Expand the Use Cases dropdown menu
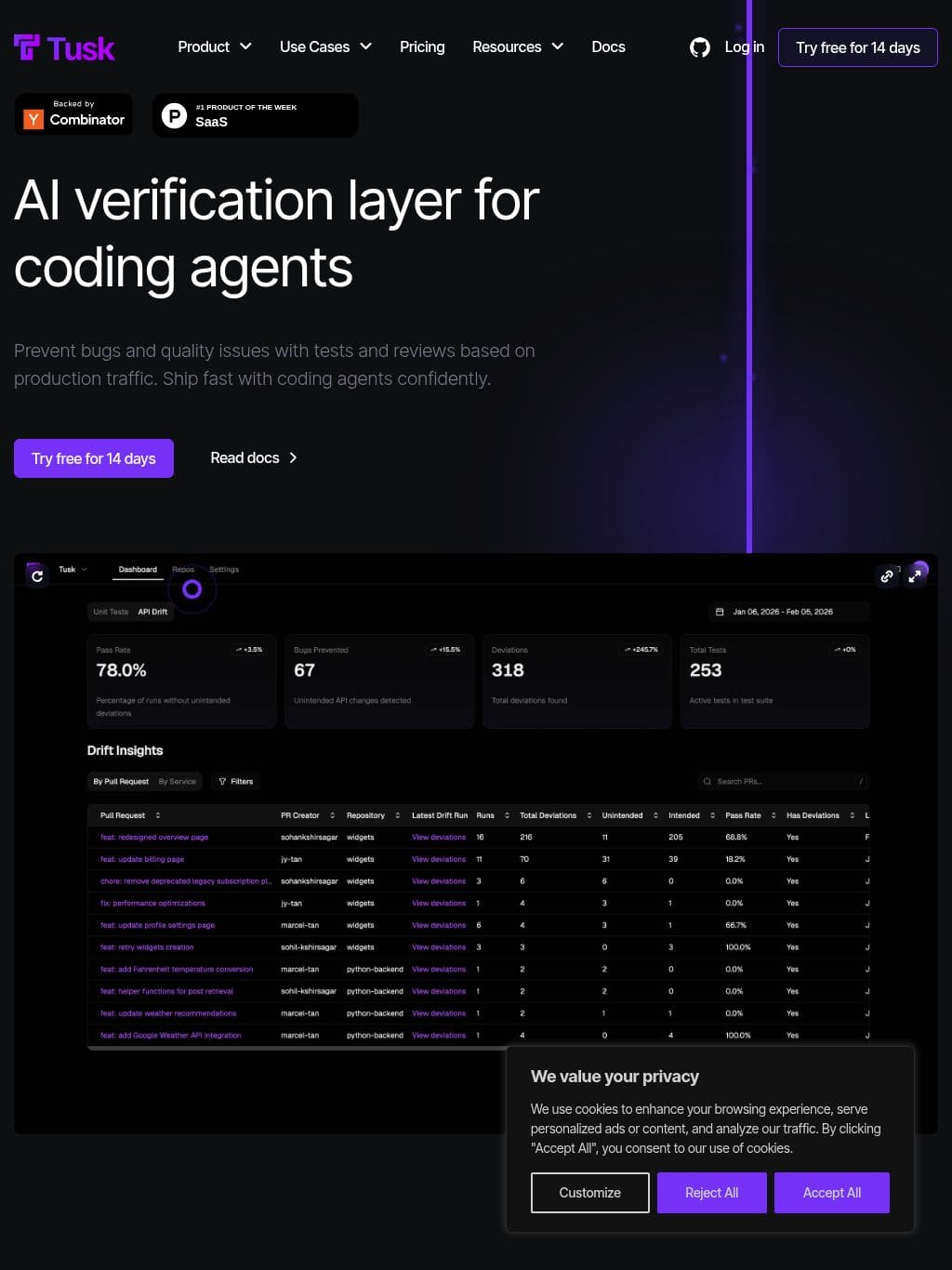The height and width of the screenshot is (1270, 952). click(325, 46)
